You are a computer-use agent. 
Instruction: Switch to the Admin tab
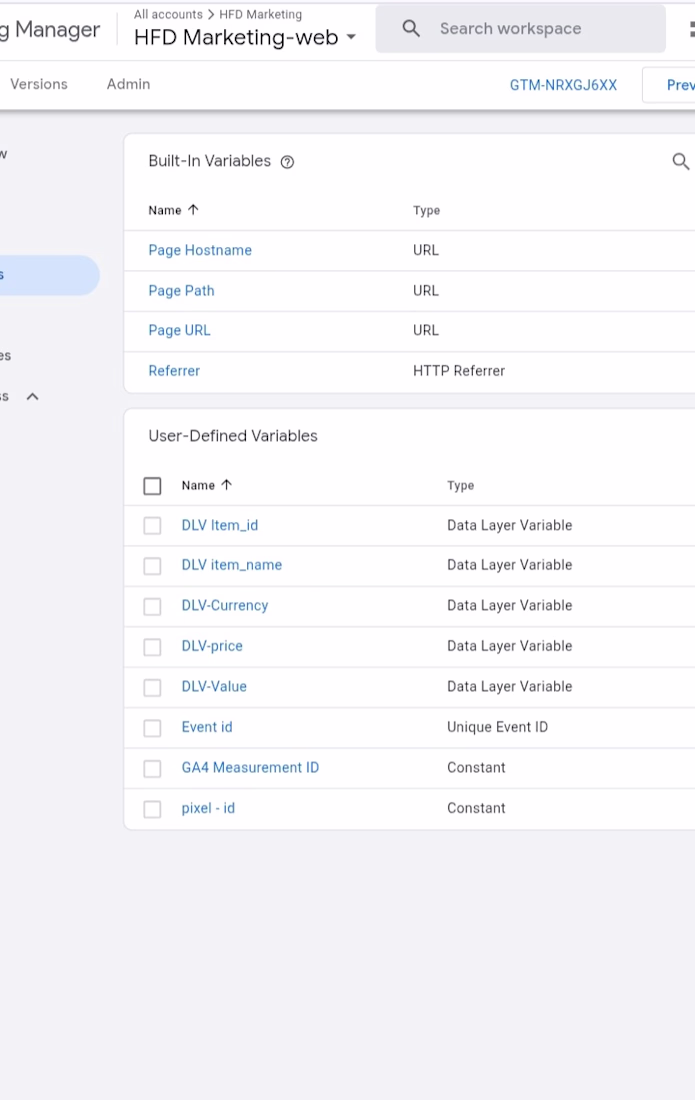(128, 84)
